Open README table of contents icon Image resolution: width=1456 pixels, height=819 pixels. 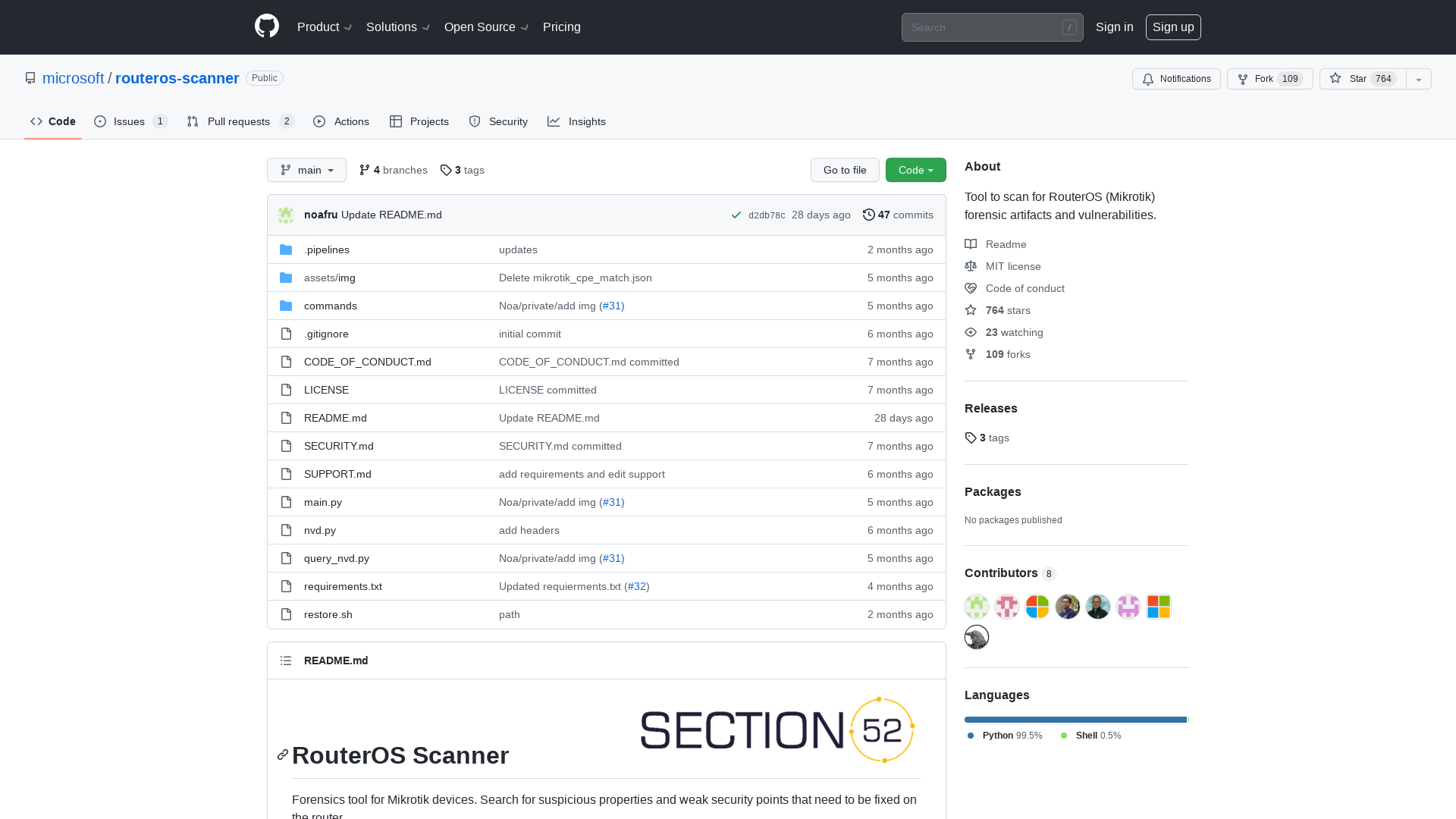(286, 661)
